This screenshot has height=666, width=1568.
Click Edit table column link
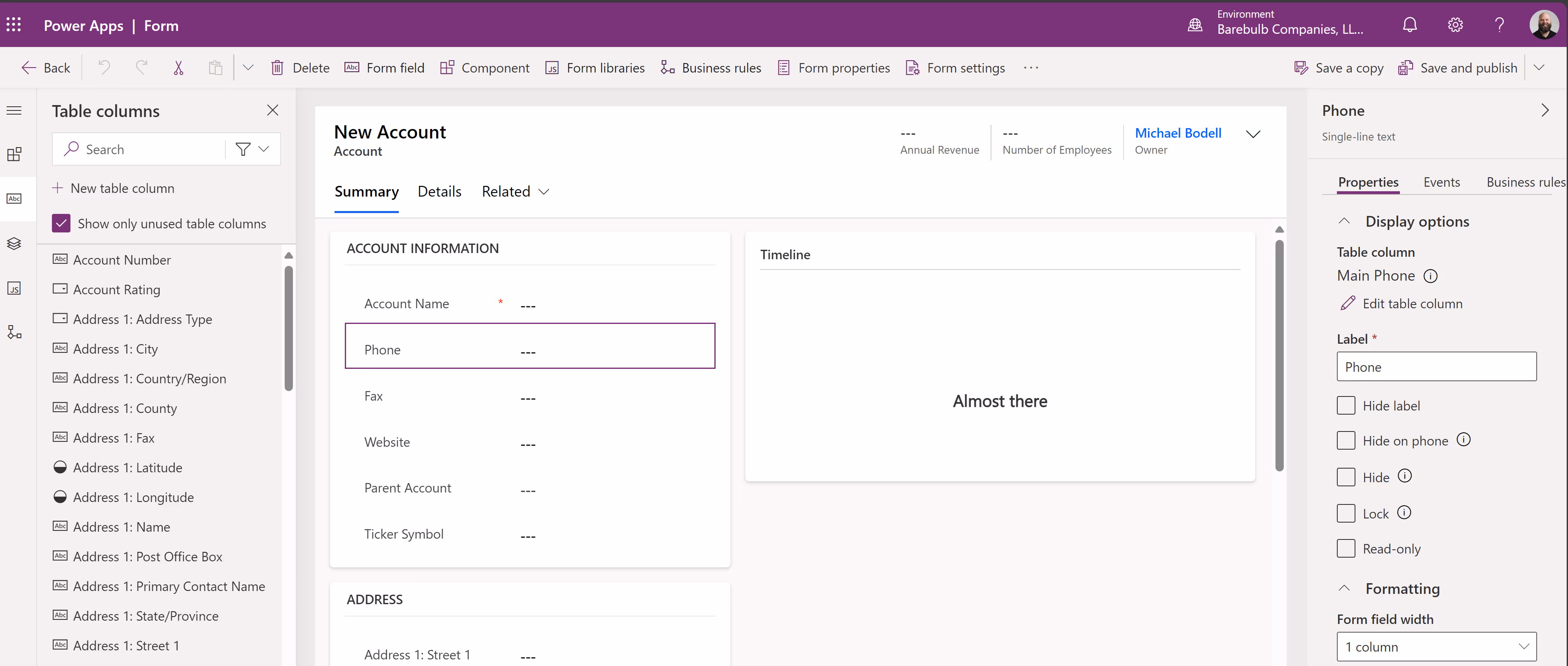[x=1411, y=303]
